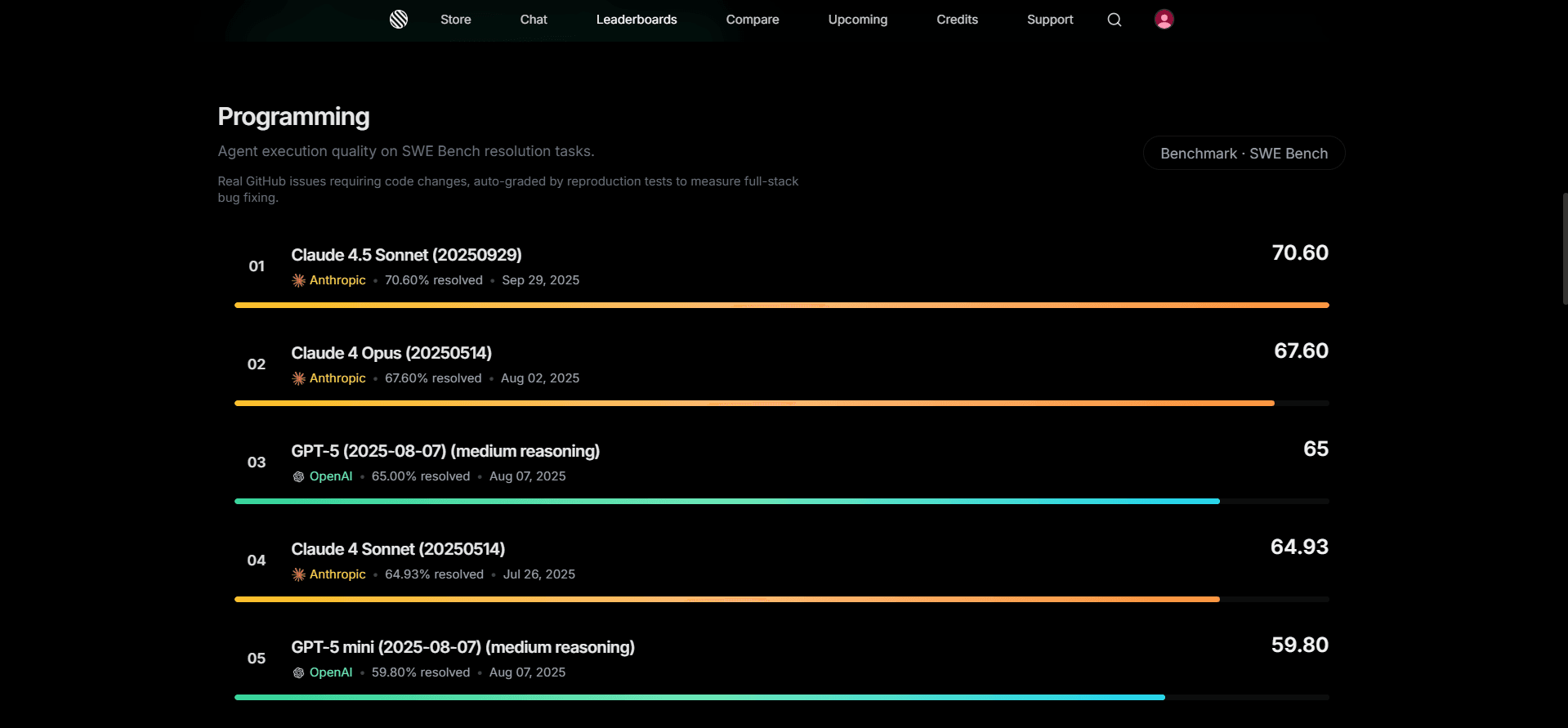Click the date Aug 02, 2025
Image resolution: width=1568 pixels, height=728 pixels.
point(539,378)
